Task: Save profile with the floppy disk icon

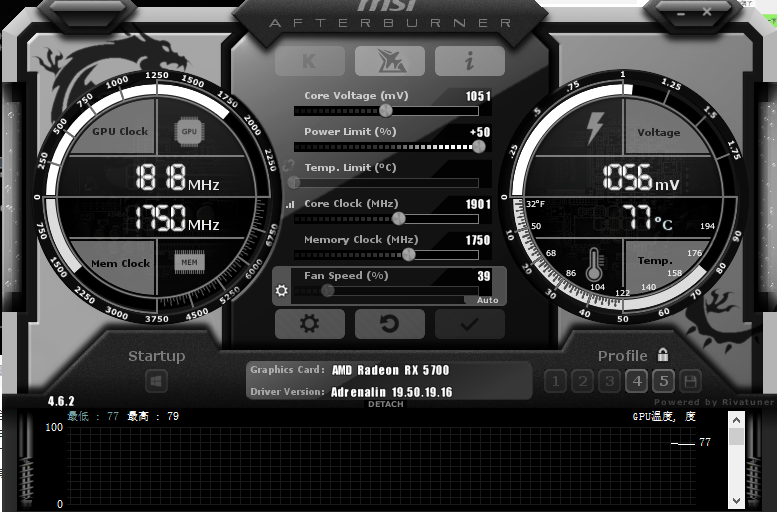Action: (x=690, y=381)
